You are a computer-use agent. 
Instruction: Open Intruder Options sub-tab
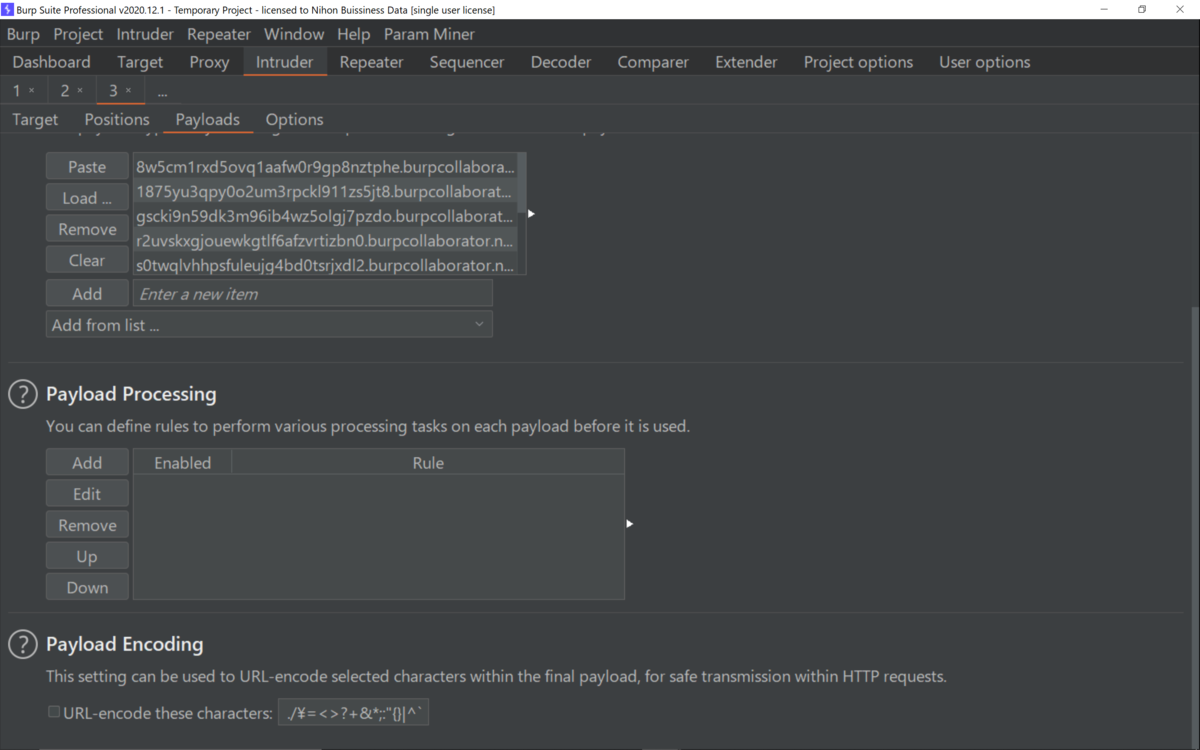pyautogui.click(x=294, y=119)
